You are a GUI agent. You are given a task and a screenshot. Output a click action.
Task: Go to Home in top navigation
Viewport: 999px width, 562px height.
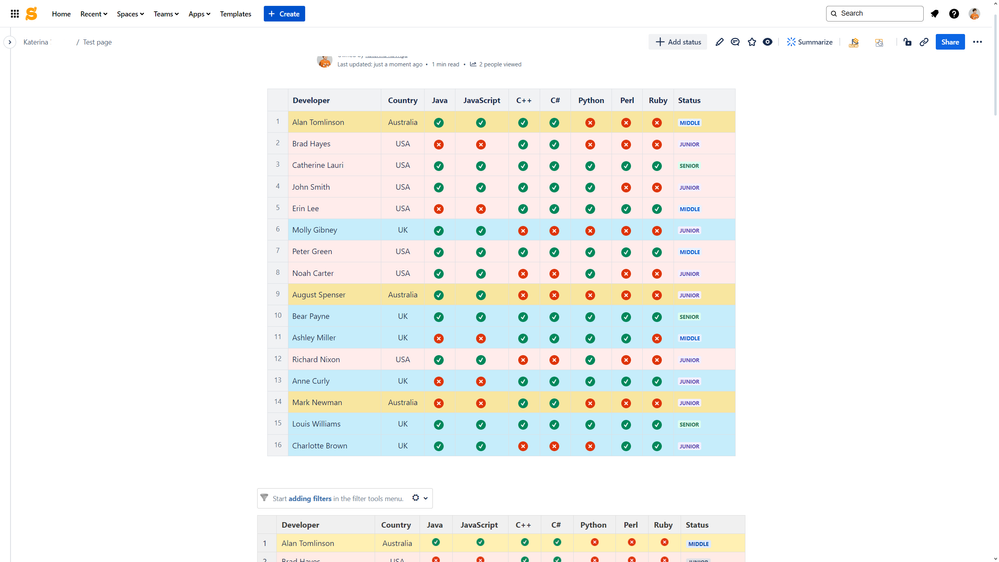click(x=61, y=14)
